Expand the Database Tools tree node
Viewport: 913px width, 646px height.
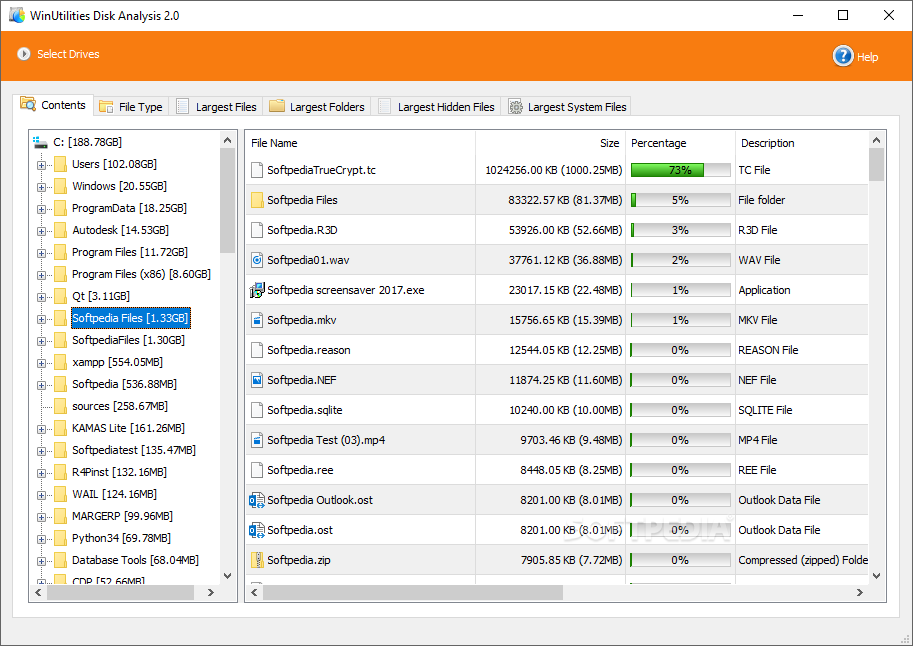click(x=41, y=562)
